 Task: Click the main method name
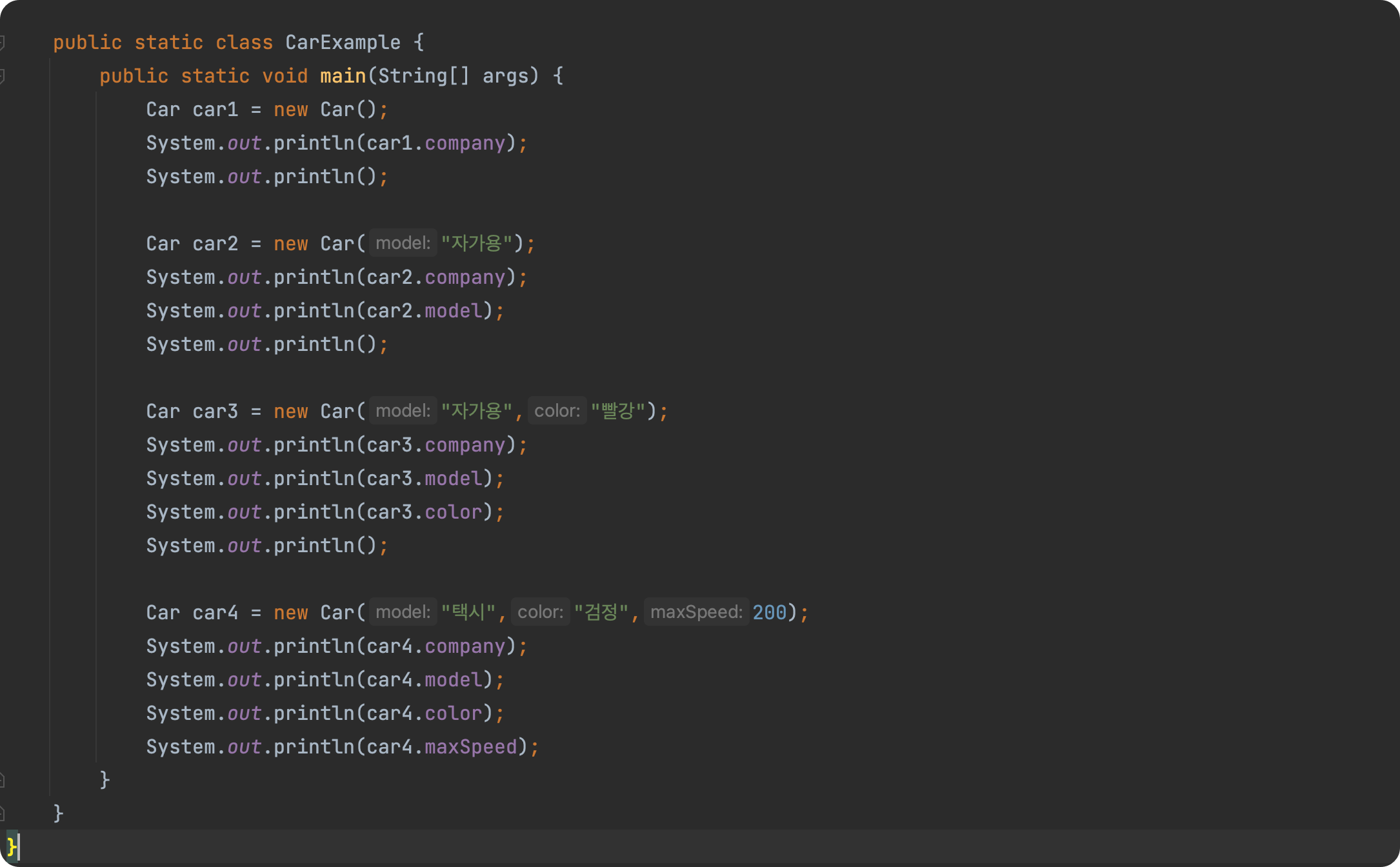click(343, 76)
